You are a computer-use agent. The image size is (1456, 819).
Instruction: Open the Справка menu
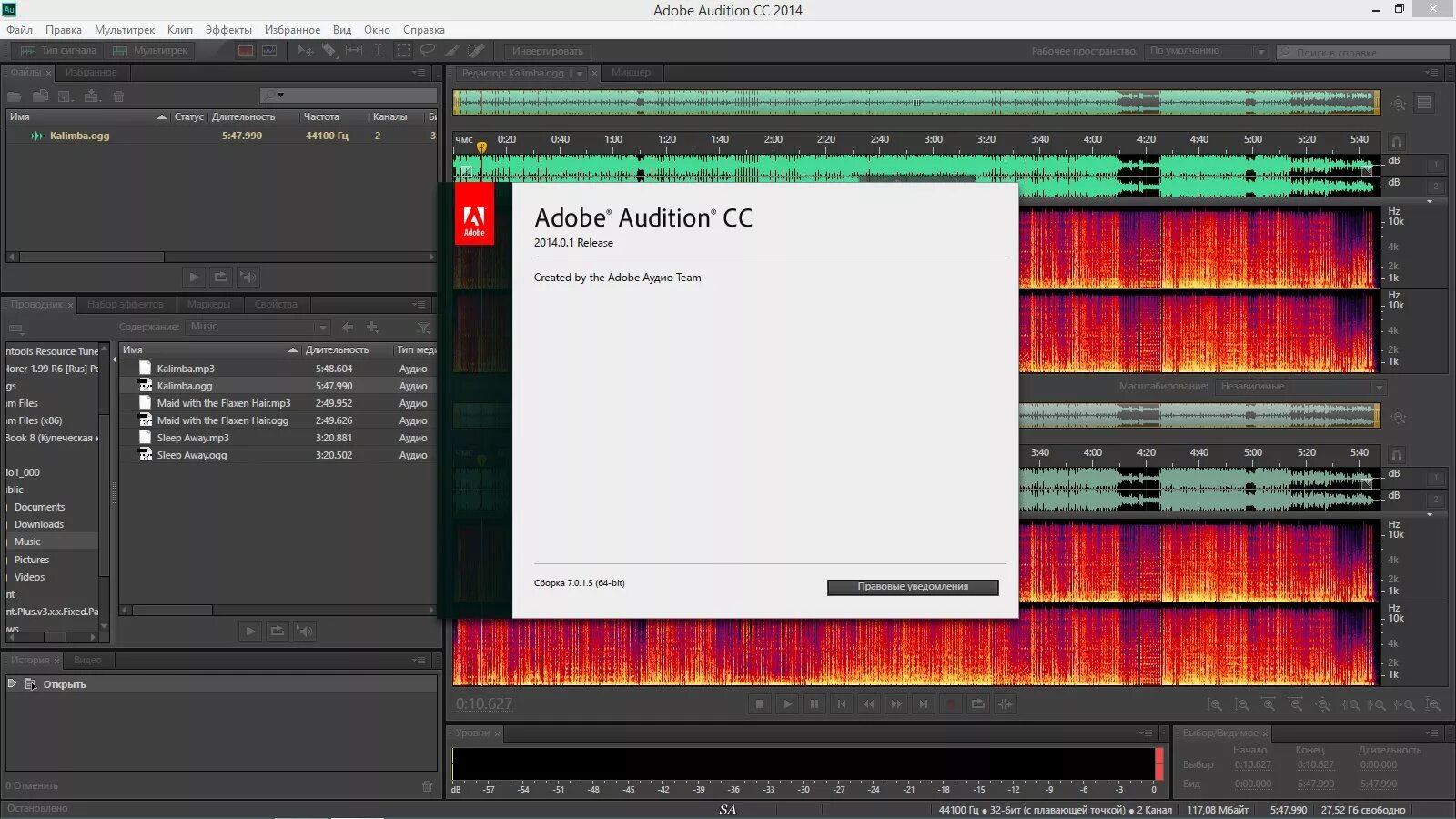click(424, 30)
